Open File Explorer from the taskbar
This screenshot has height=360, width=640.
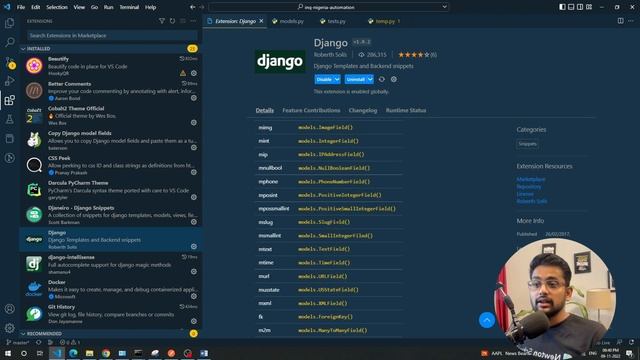point(90,353)
